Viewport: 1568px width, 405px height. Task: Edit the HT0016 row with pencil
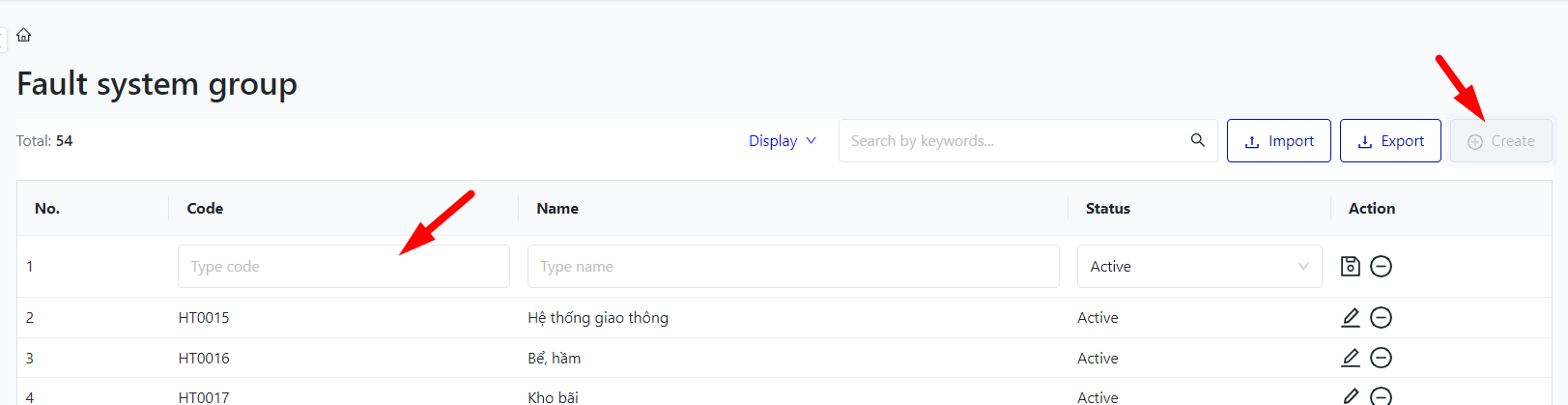(x=1351, y=358)
